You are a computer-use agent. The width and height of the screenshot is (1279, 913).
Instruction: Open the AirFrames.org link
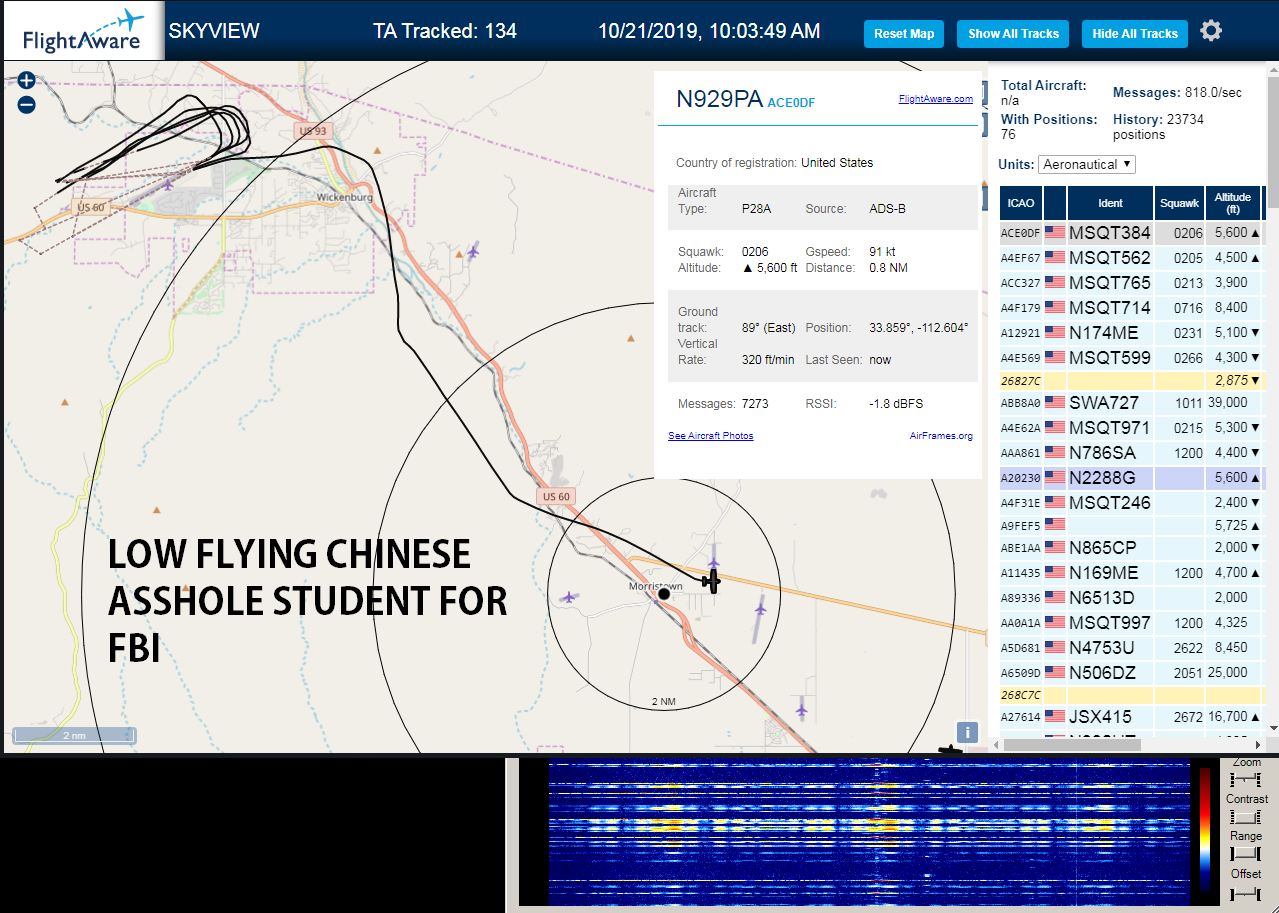pyautogui.click(x=941, y=436)
